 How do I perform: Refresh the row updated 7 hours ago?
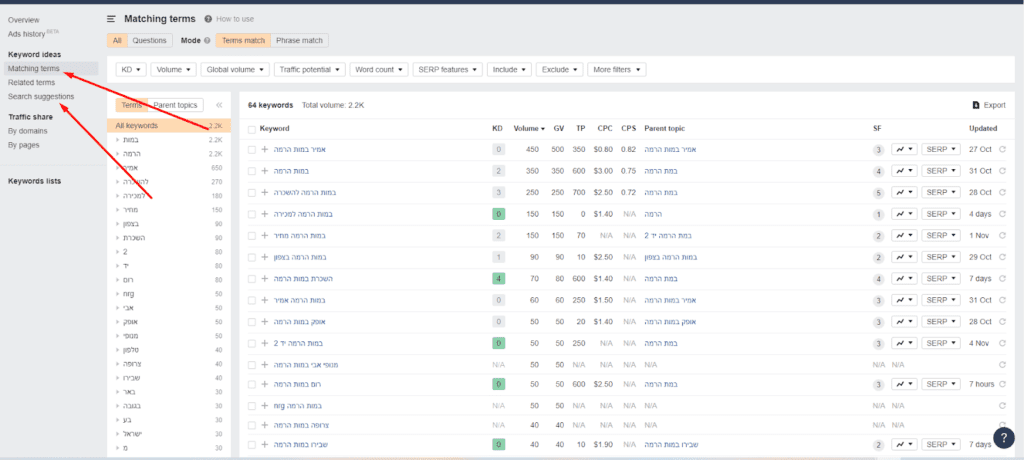[x=1002, y=384]
